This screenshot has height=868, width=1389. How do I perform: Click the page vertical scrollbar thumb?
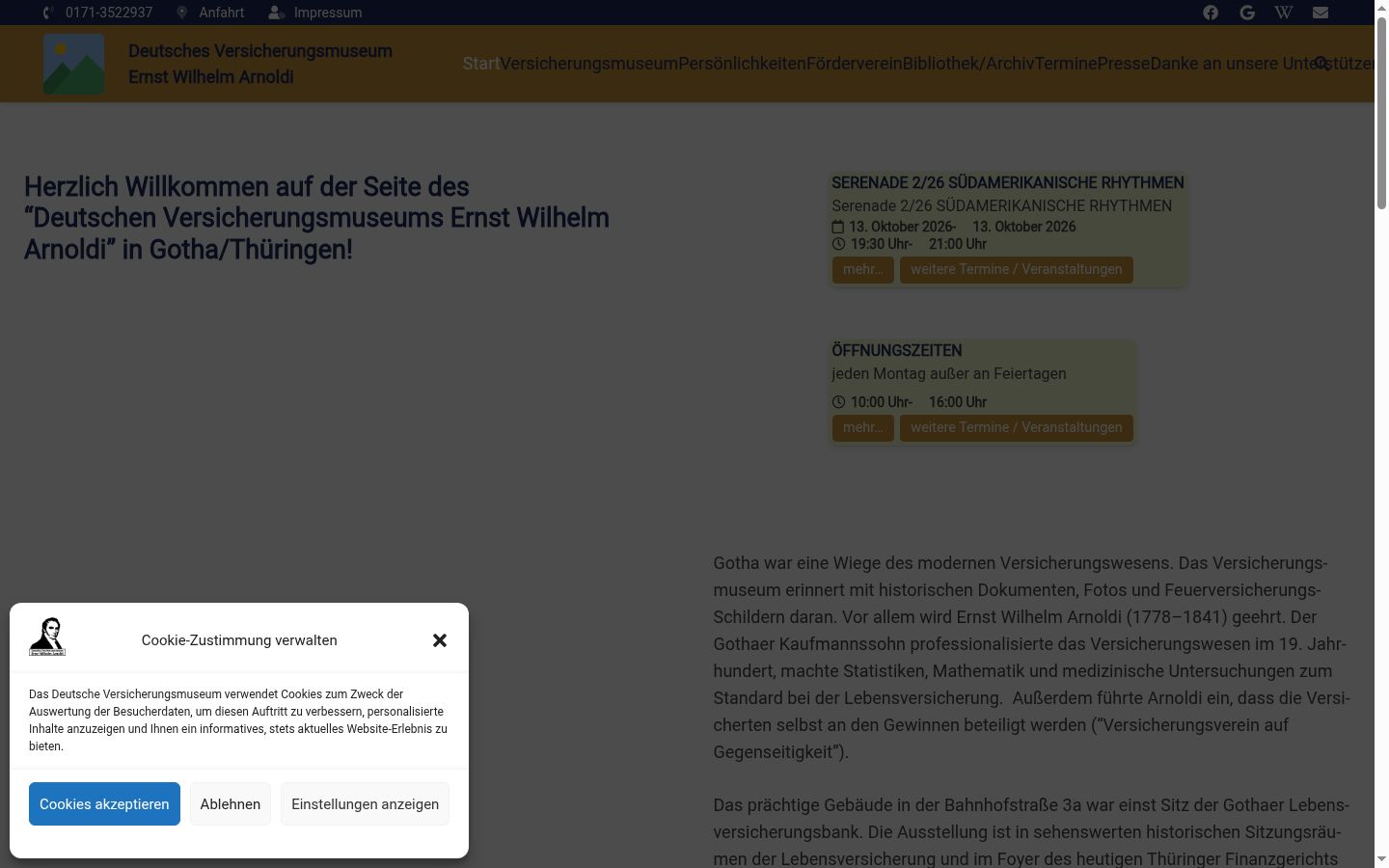[1381, 111]
